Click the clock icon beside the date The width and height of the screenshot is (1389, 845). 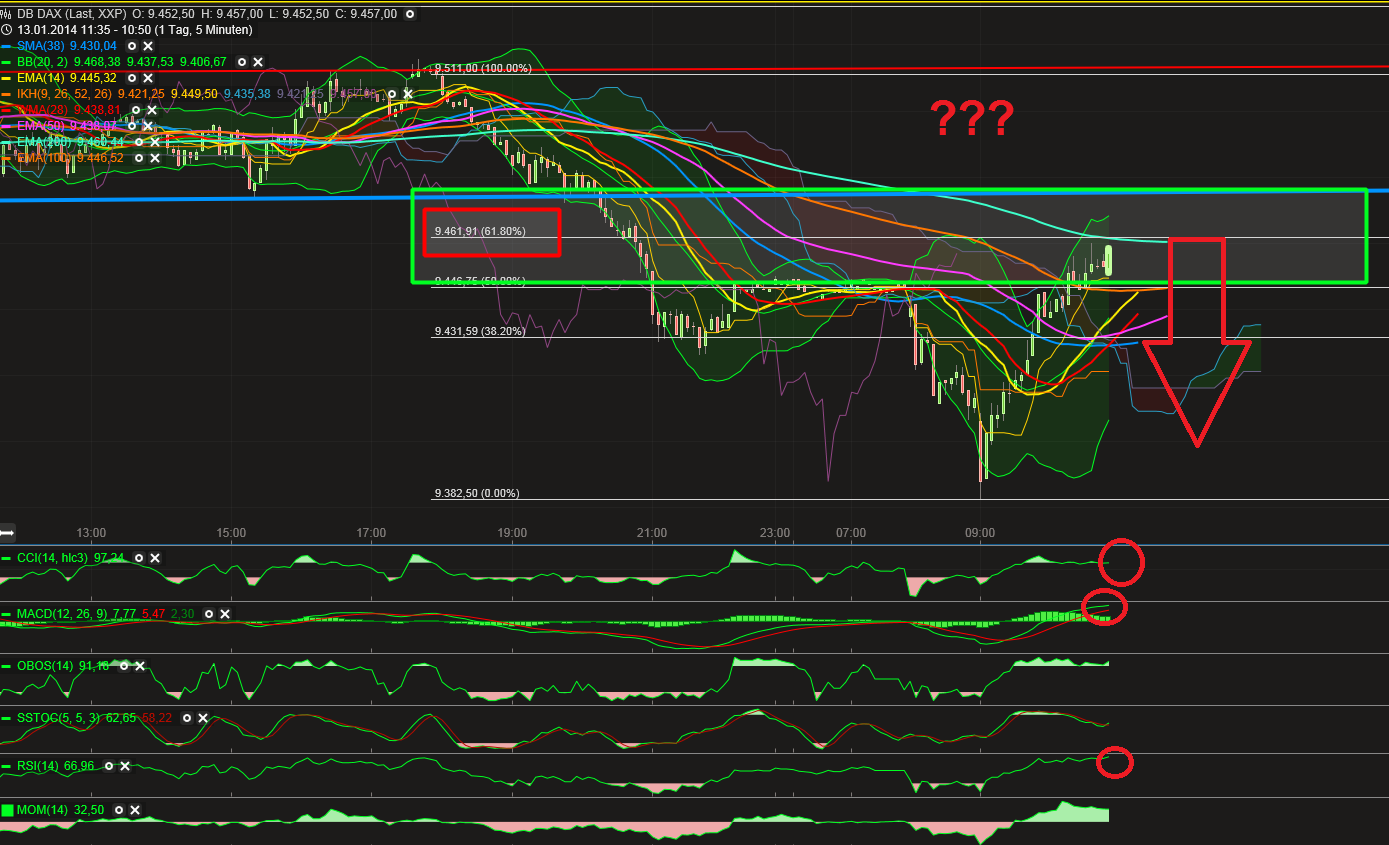click(7, 30)
